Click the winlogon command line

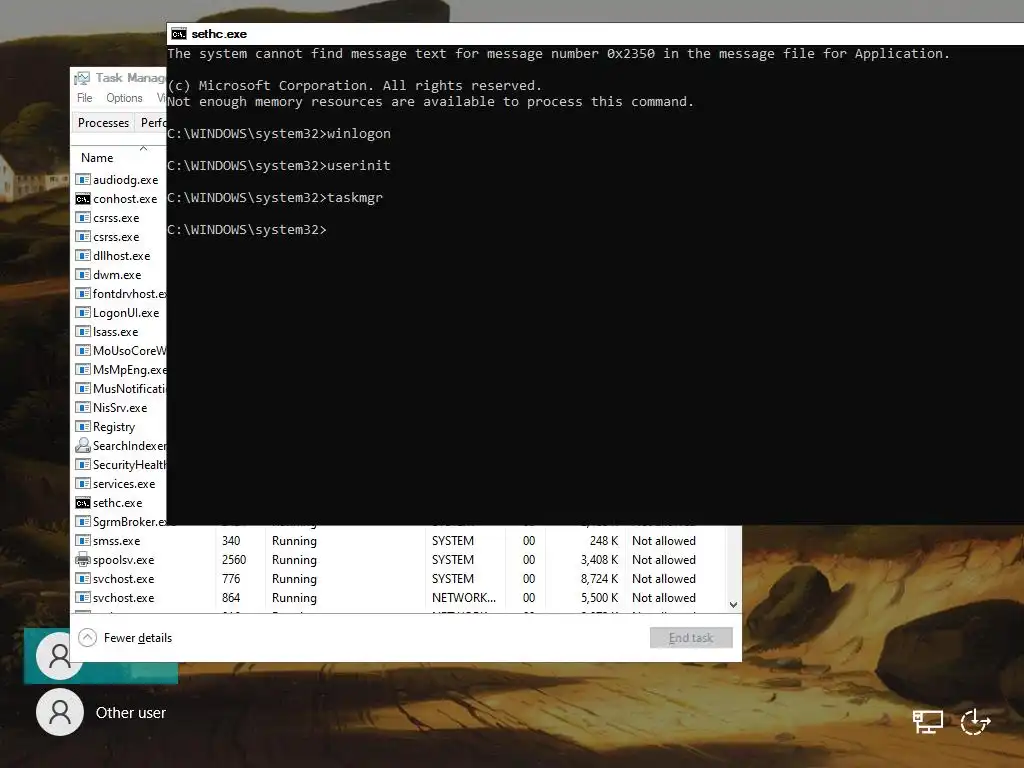pyautogui.click(x=279, y=134)
